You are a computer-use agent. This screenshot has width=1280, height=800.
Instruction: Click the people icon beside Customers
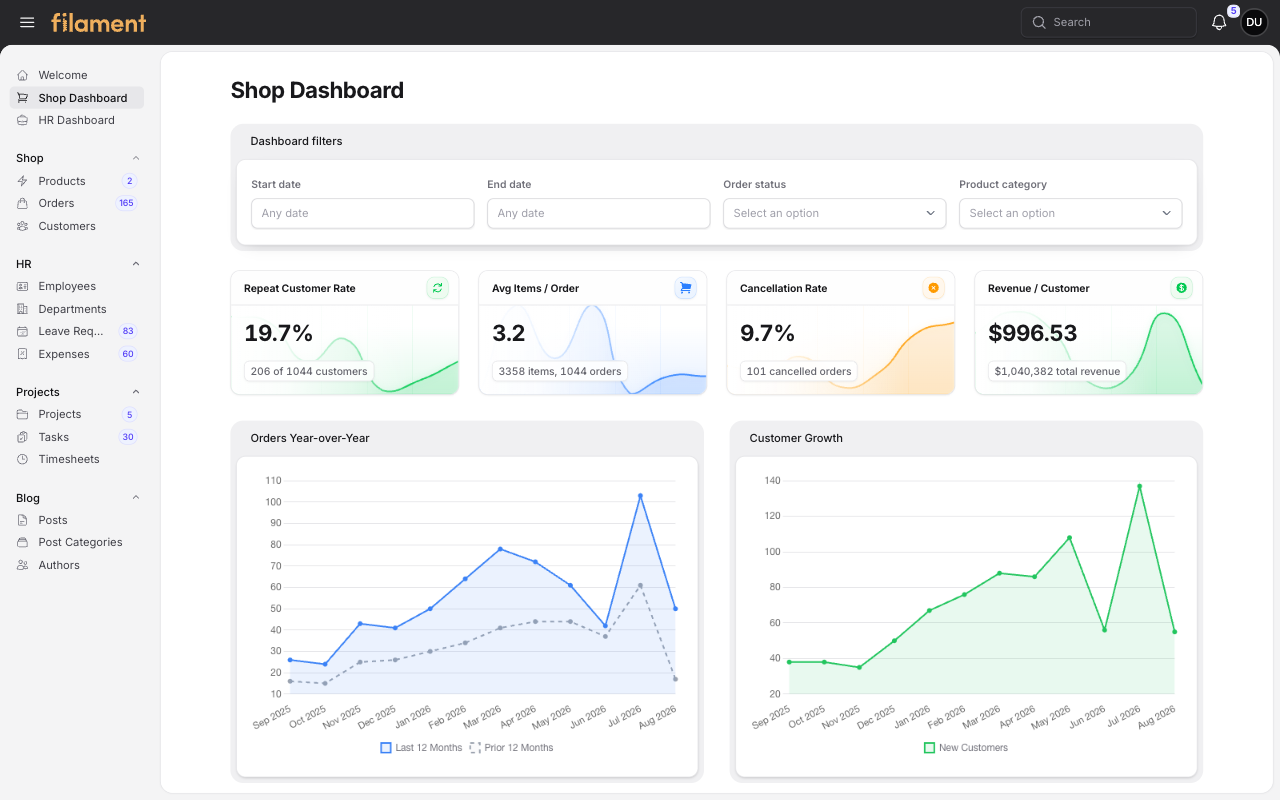coord(23,226)
